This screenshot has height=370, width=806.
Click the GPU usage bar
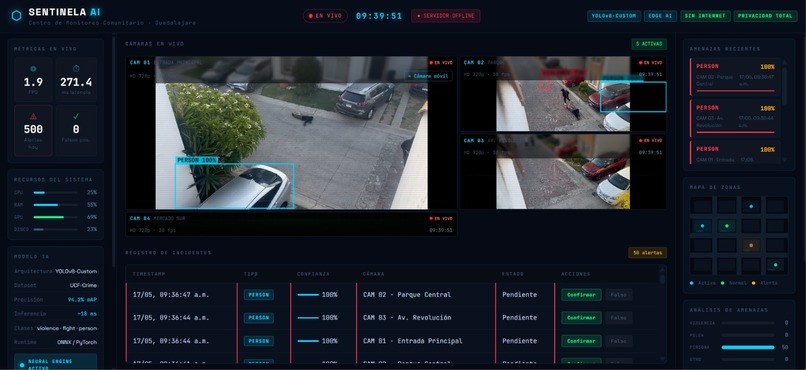coord(57,217)
